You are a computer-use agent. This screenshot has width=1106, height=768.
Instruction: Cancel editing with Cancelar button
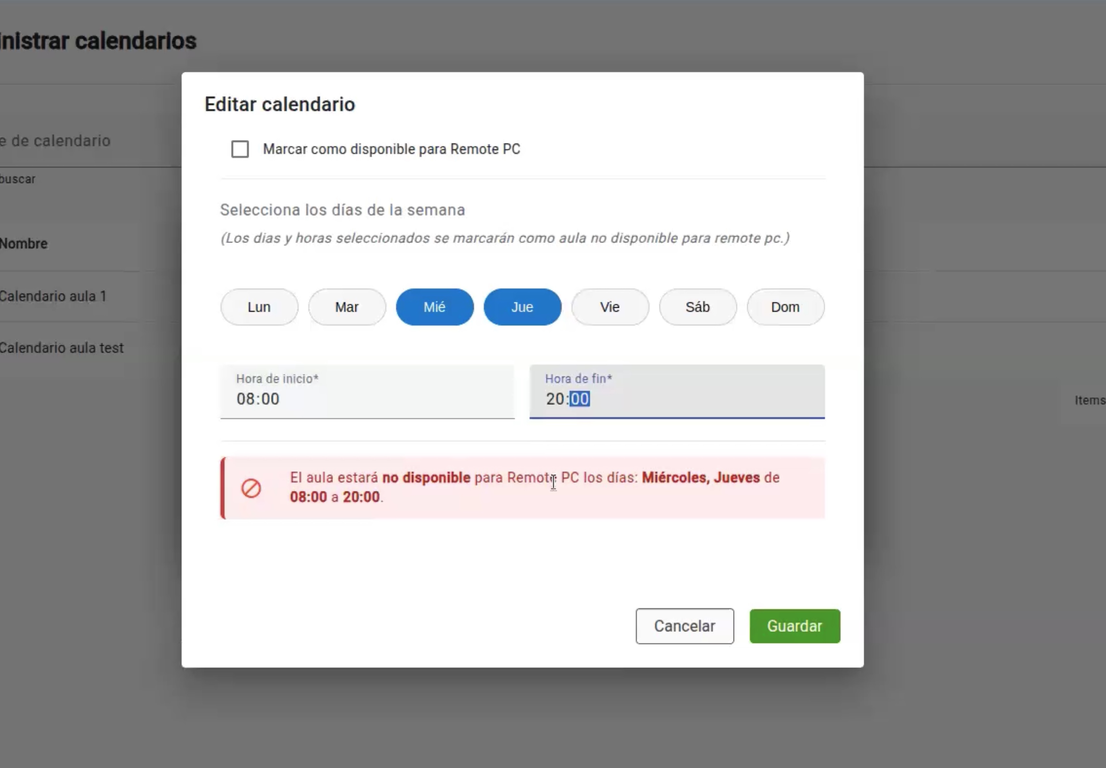684,626
